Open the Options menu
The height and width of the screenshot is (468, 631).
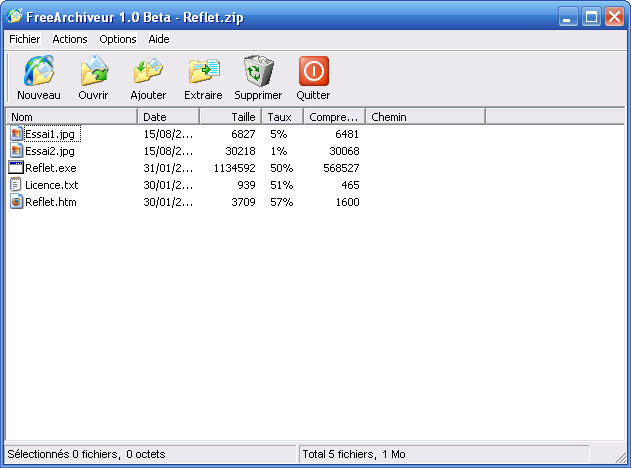click(118, 39)
